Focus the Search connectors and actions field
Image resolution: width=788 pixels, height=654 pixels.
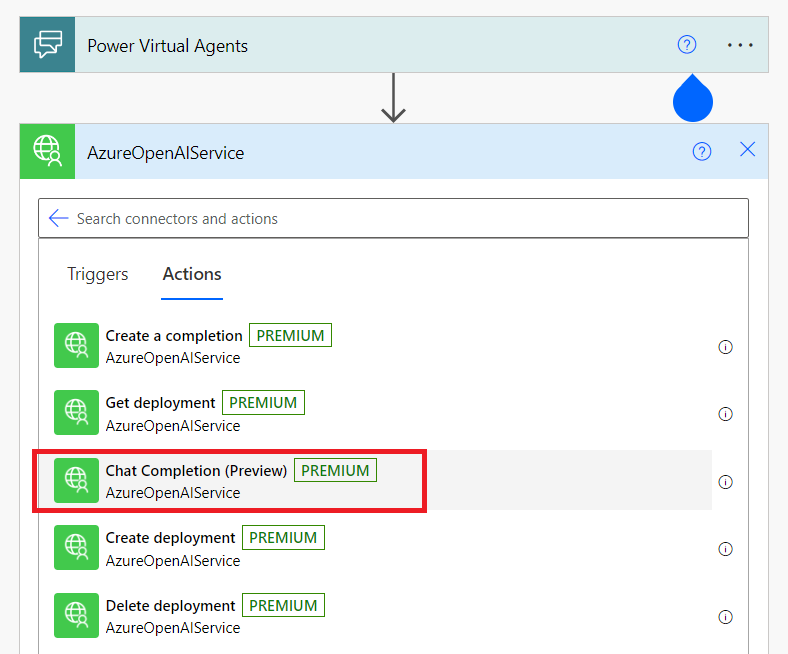400,218
